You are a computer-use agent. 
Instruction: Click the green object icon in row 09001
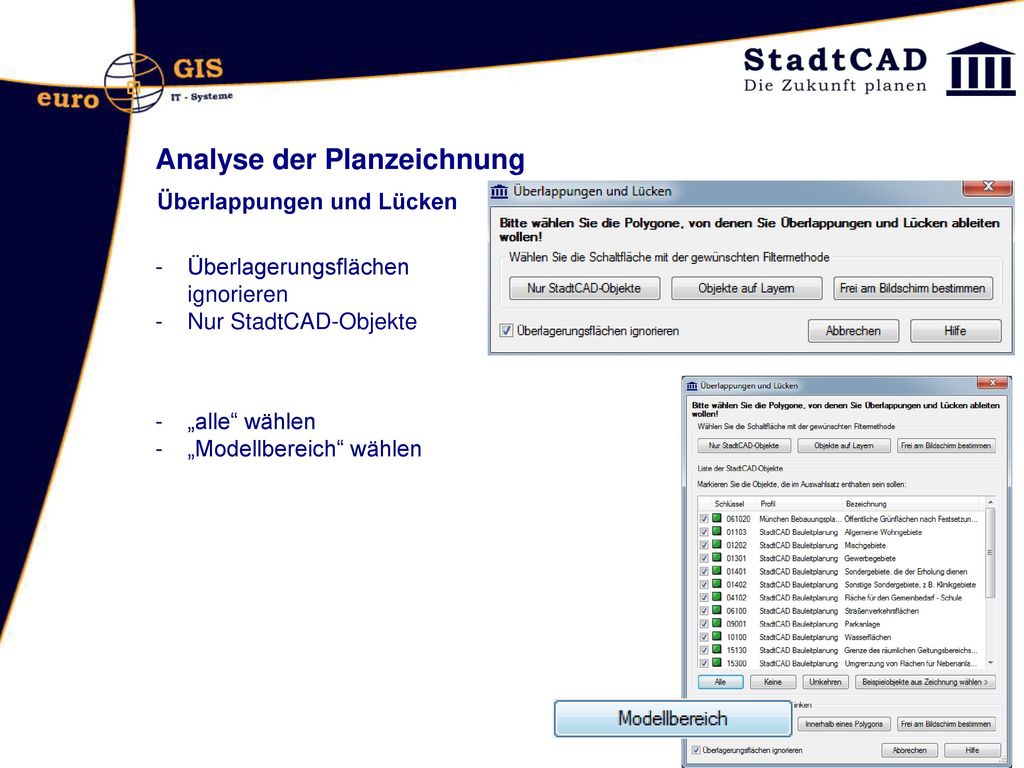716,624
